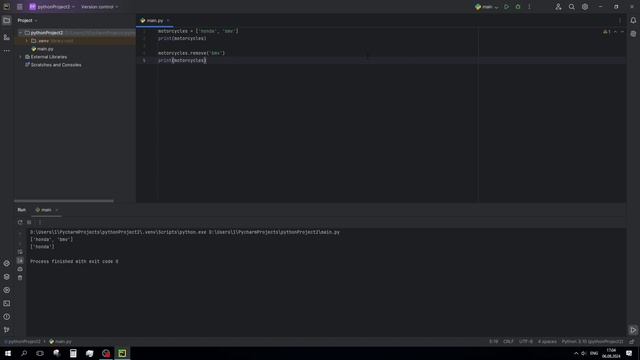Open the Project view dropdown header
640x360 pixels.
click(27, 20)
